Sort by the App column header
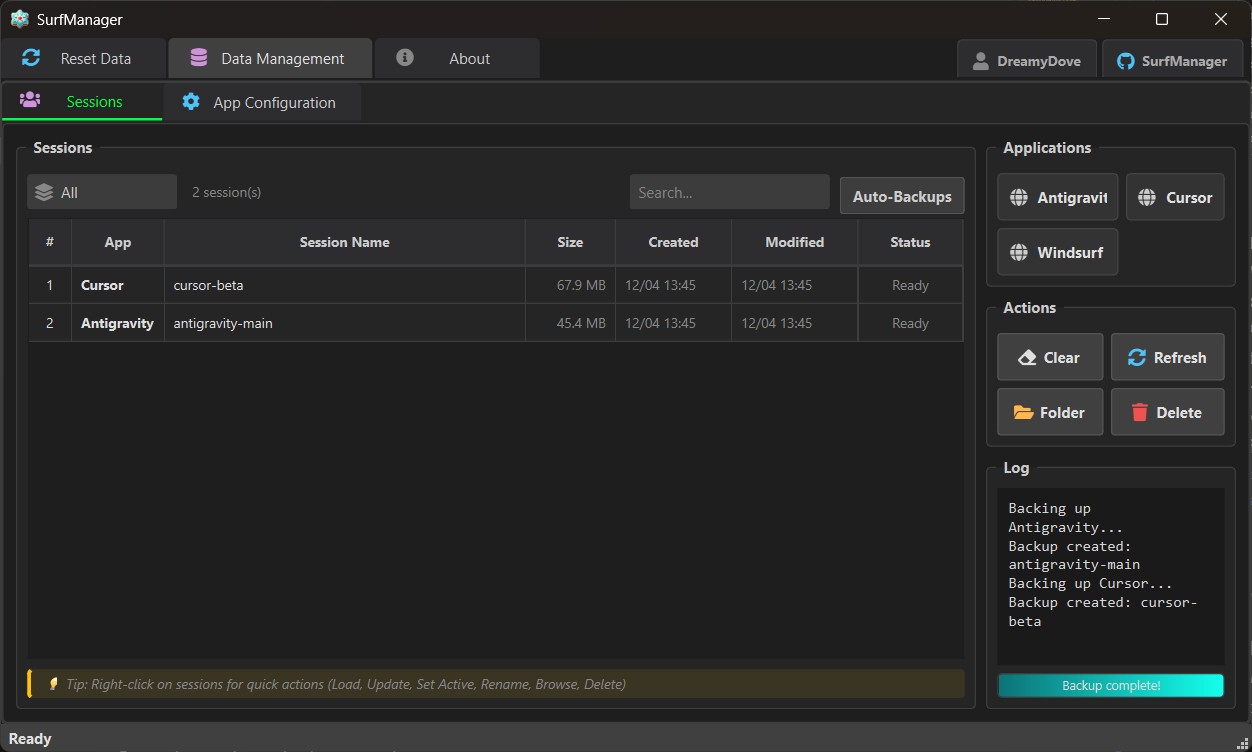1252x752 pixels. point(118,242)
